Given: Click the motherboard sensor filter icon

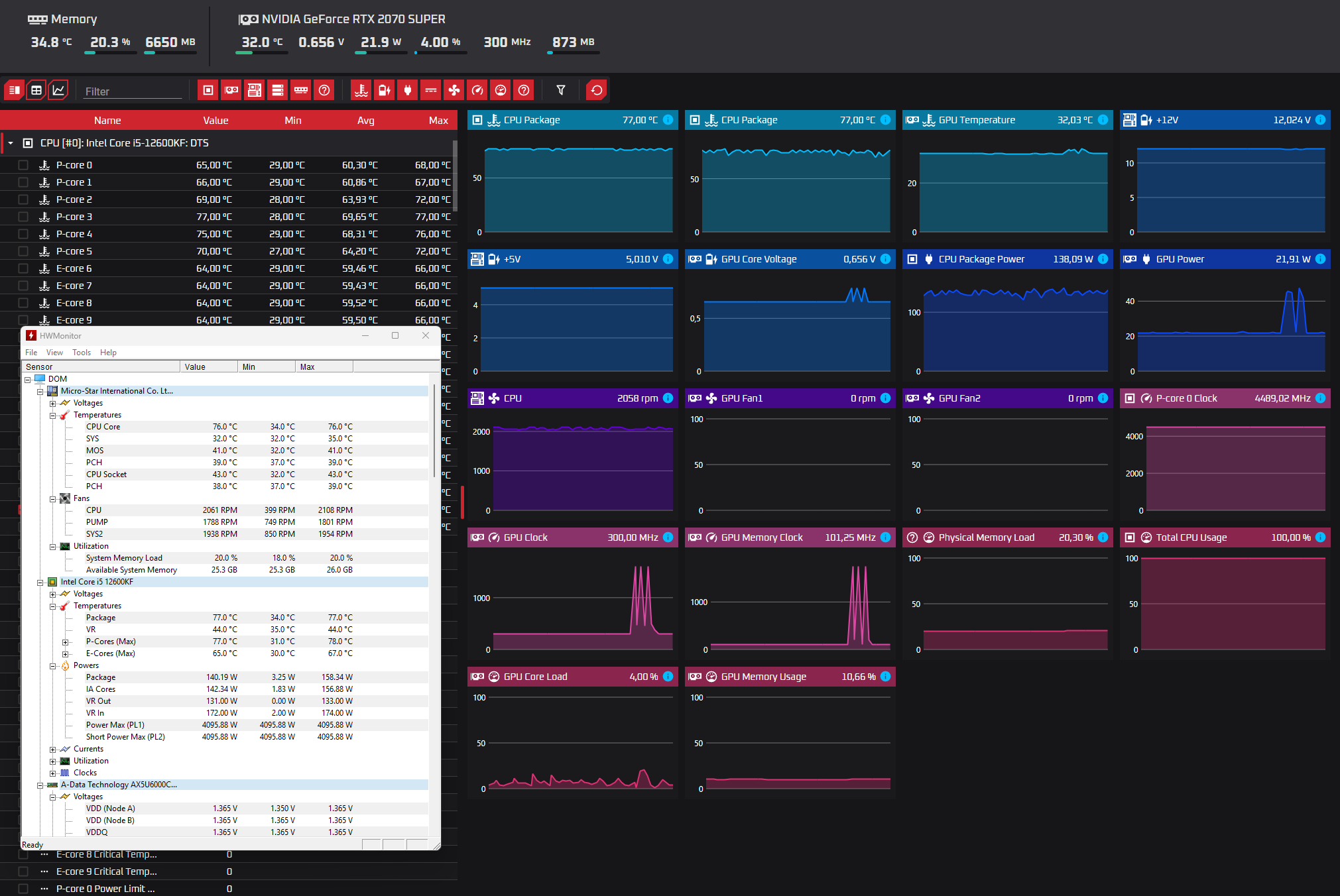Looking at the screenshot, I should point(255,90).
